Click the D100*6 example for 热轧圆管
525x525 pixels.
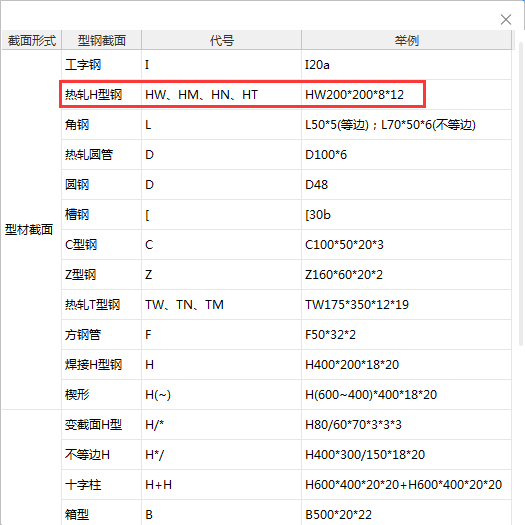pyautogui.click(x=326, y=155)
